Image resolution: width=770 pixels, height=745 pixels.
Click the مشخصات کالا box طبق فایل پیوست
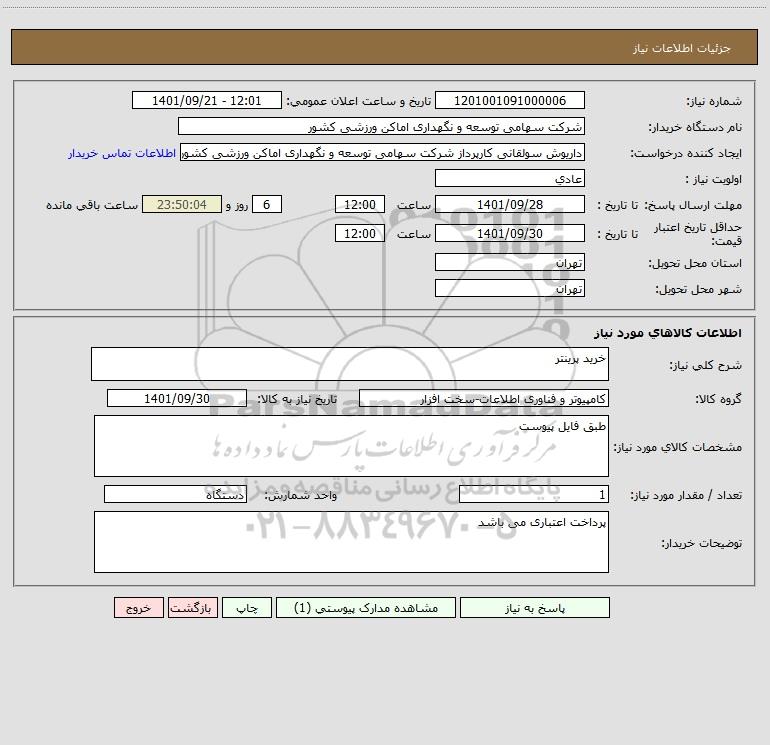(351, 446)
